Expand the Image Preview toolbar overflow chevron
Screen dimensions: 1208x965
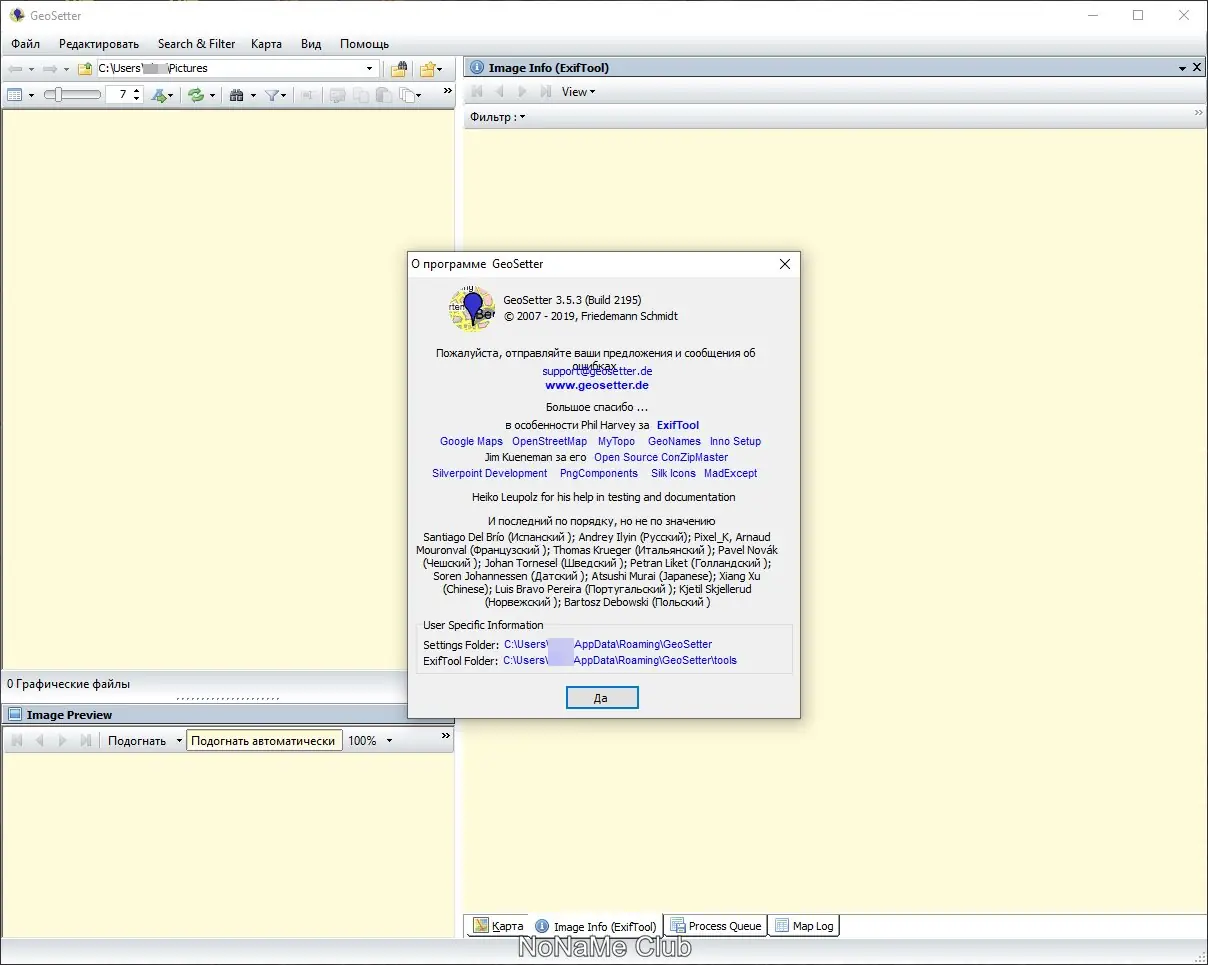click(x=447, y=736)
